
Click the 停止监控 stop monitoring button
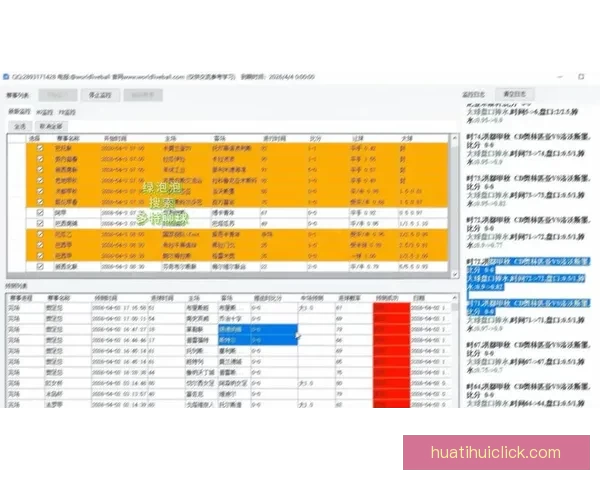pyautogui.click(x=100, y=95)
